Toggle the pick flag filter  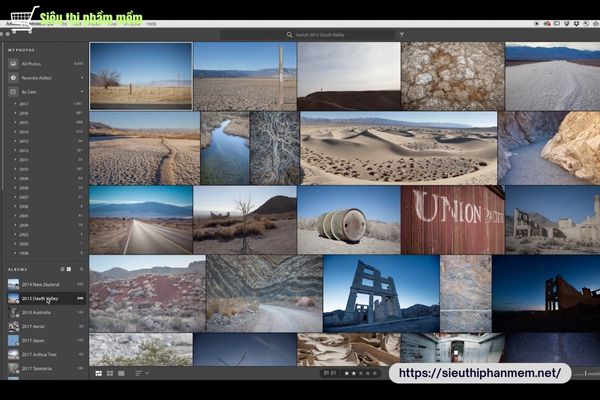[326, 373]
